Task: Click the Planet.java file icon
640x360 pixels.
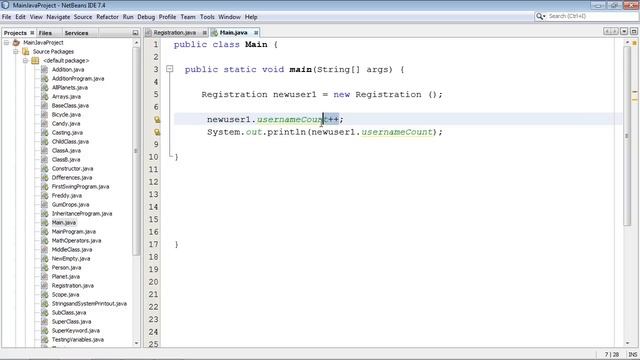Action: [44, 276]
